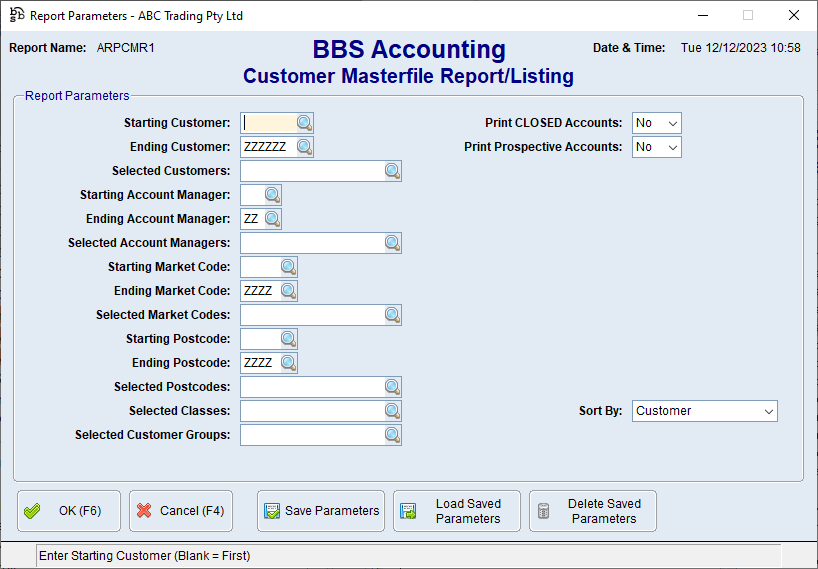Open lookup for Selected Customers
The width and height of the screenshot is (818, 569).
(392, 171)
